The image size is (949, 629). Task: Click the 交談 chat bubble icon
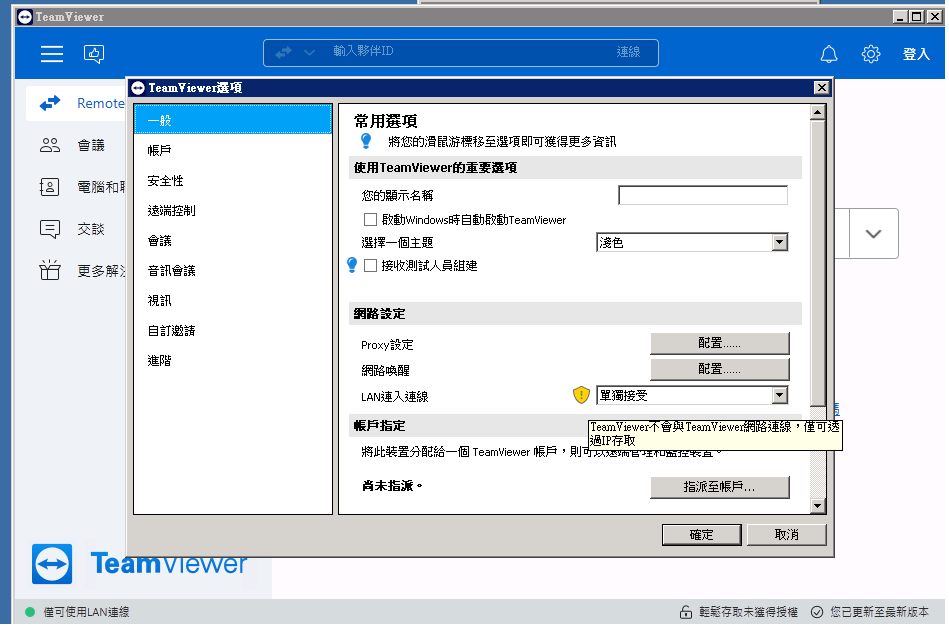point(50,229)
